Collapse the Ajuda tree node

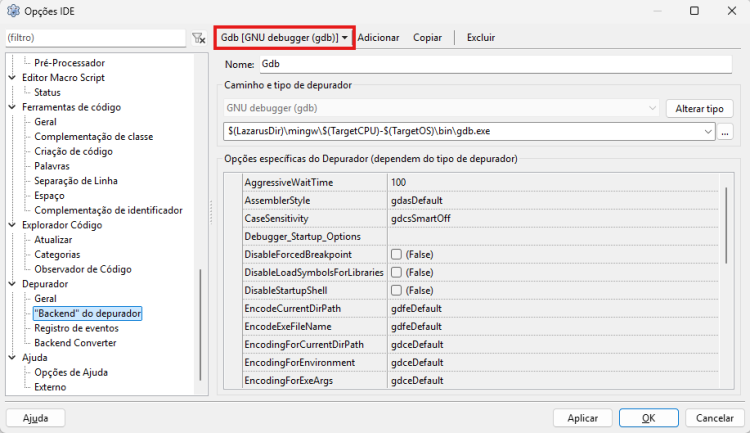point(12,357)
